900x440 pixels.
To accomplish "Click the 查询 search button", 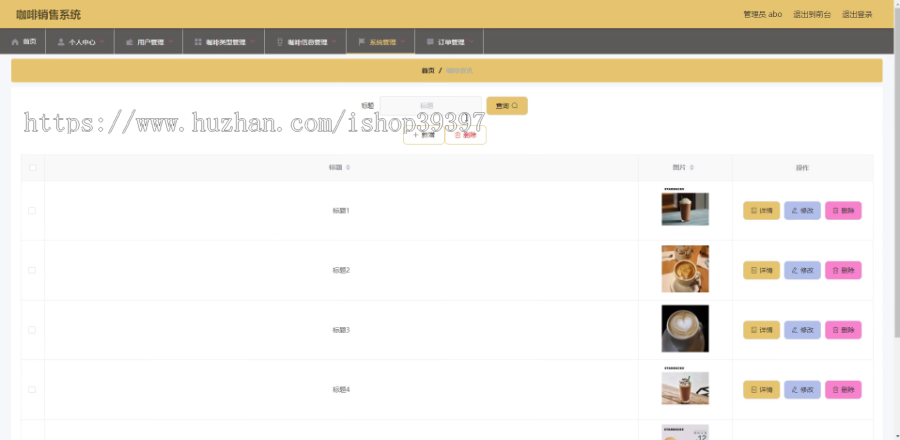I will [x=507, y=106].
